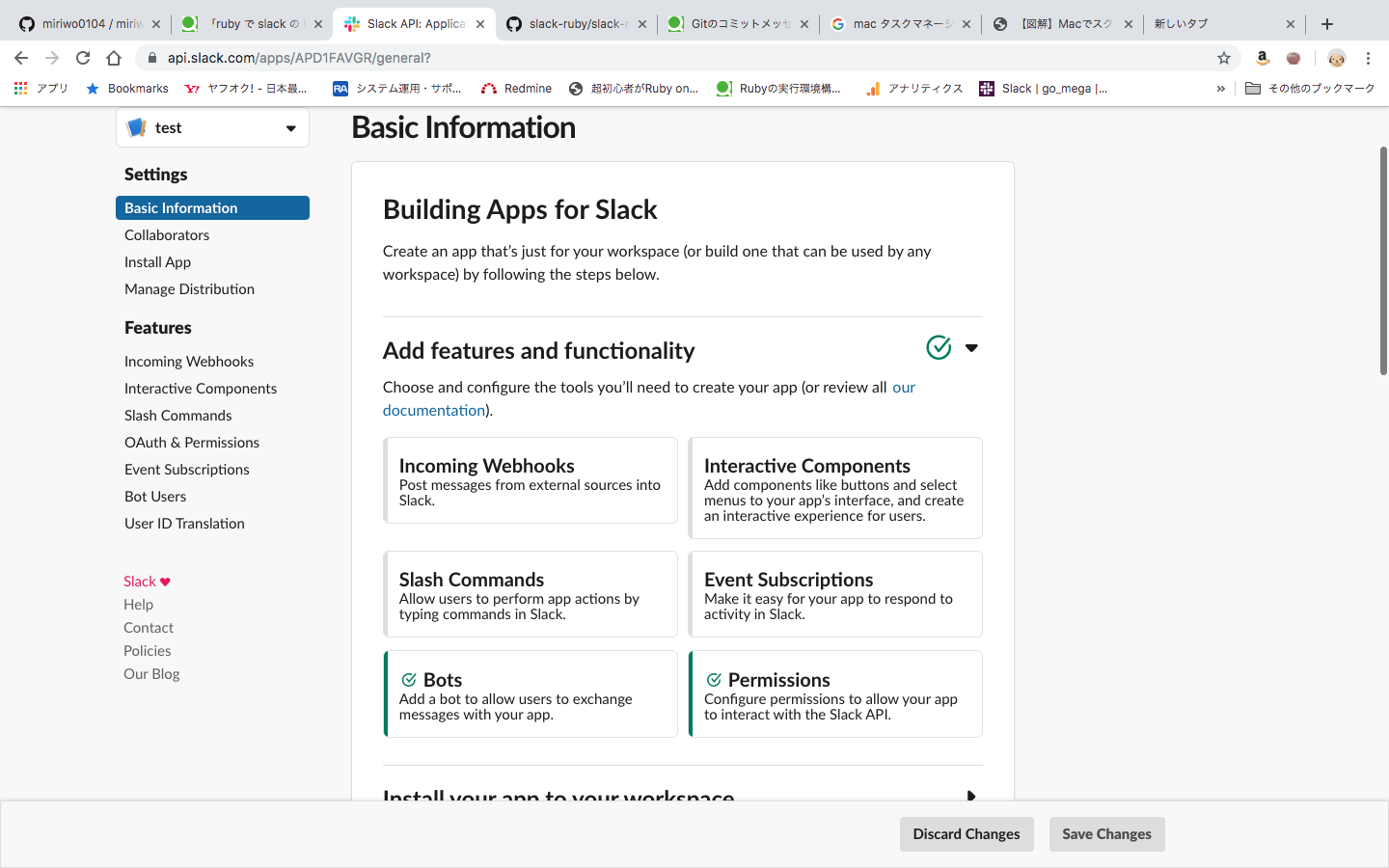
Task: Click the page vertical scrollbar
Action: (x=1383, y=260)
